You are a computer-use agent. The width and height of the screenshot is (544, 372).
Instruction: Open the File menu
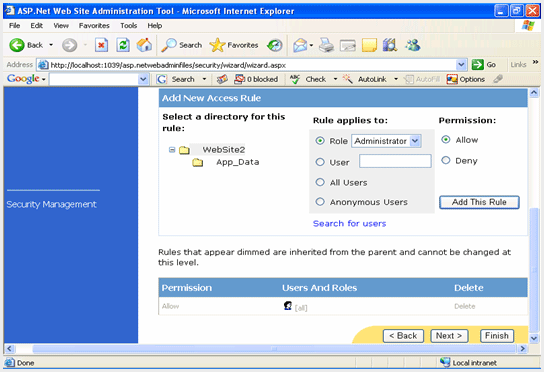pos(15,26)
